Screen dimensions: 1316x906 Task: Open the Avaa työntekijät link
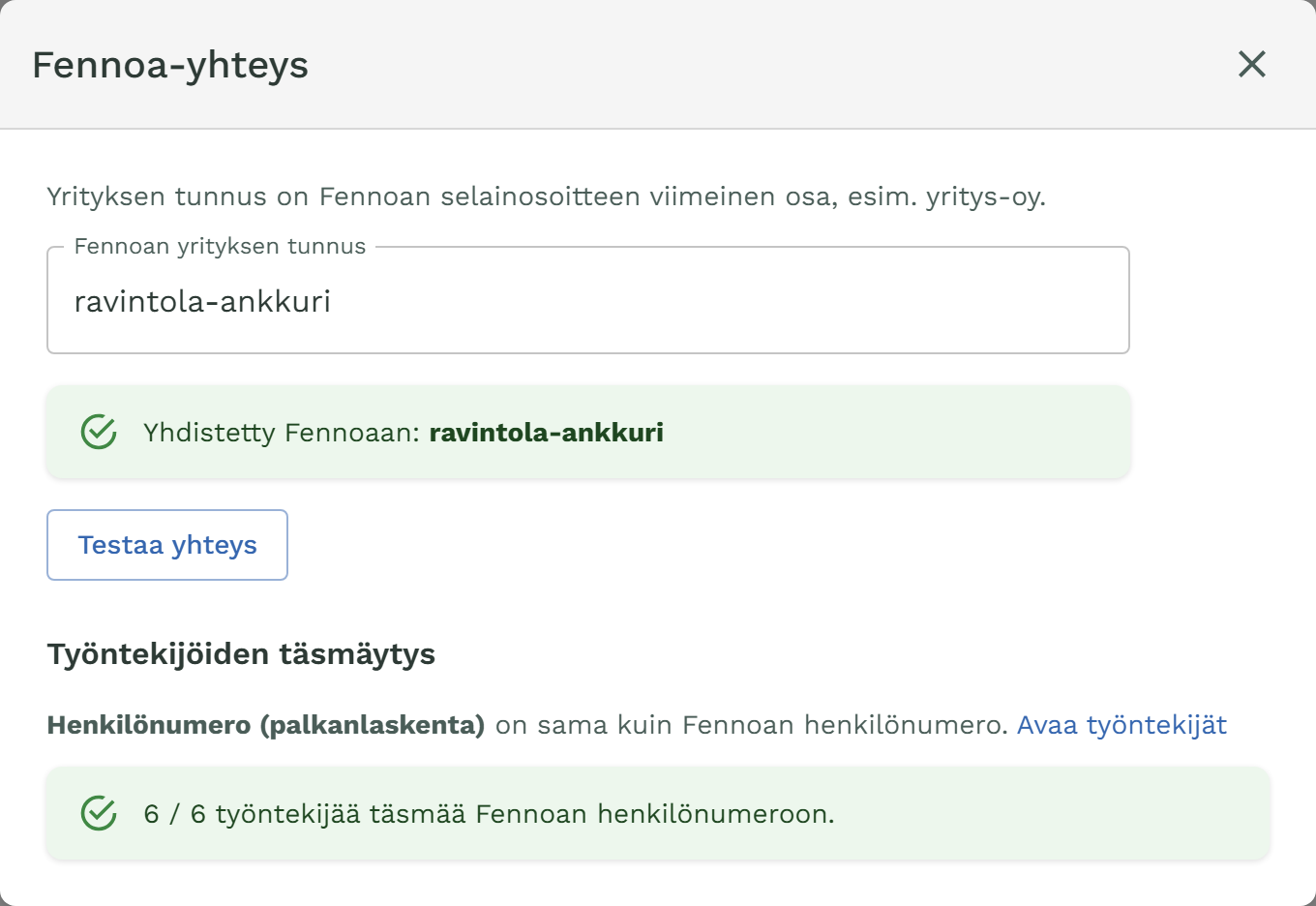point(1122,725)
